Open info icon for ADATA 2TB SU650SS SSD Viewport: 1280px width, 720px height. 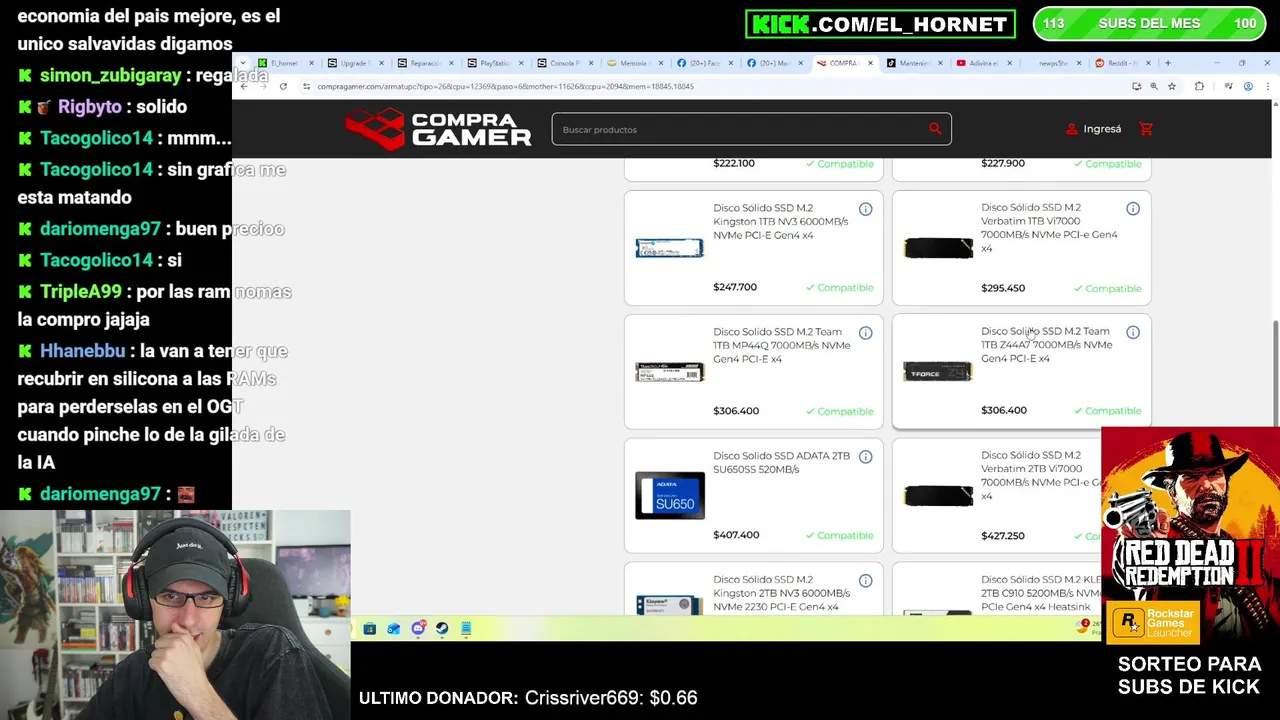click(865, 457)
